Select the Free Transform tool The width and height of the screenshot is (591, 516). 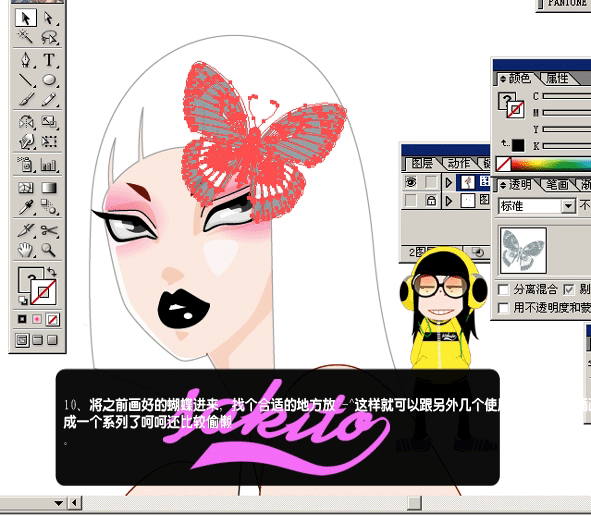pos(49,142)
